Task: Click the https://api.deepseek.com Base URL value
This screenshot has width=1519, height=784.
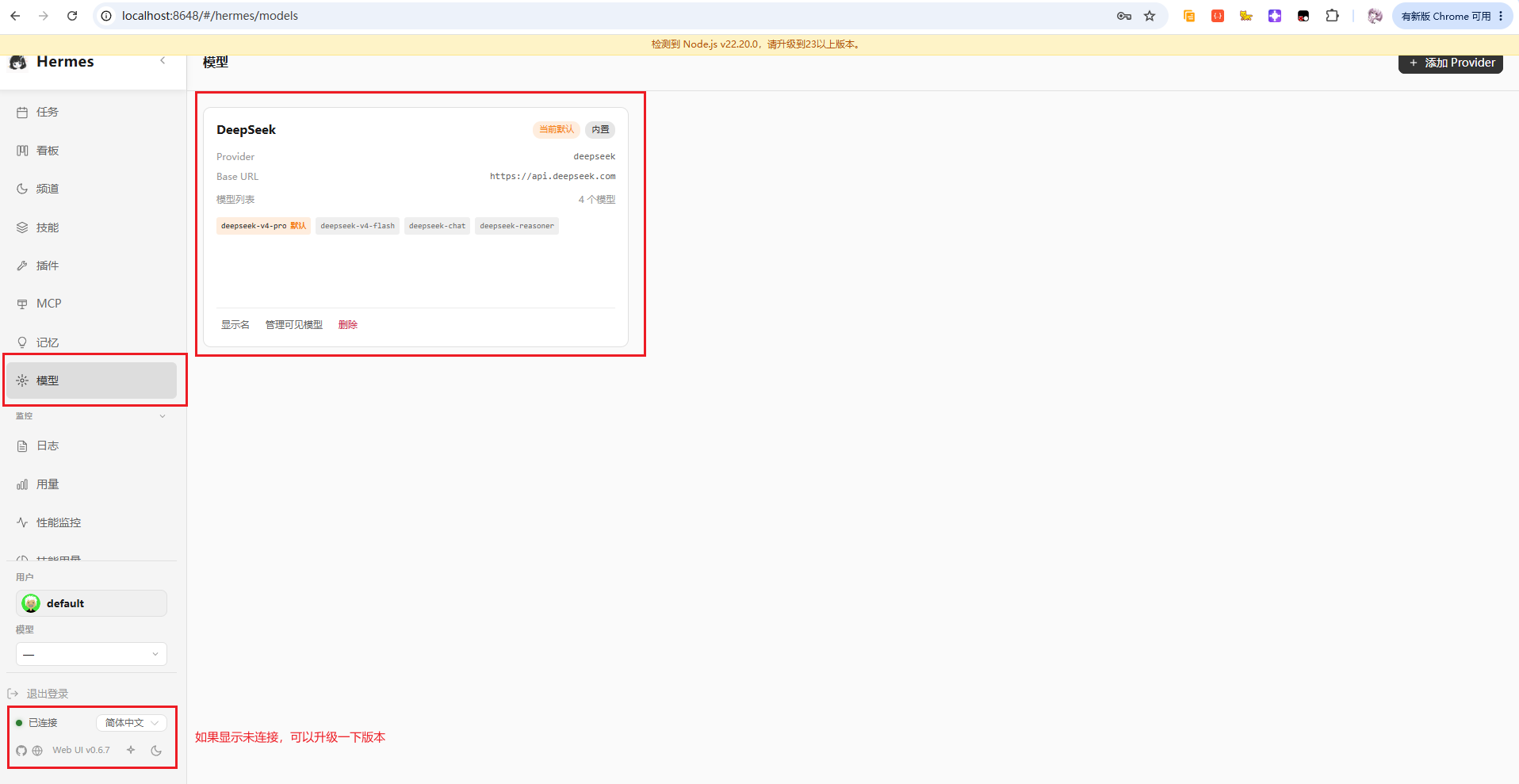Action: [553, 177]
